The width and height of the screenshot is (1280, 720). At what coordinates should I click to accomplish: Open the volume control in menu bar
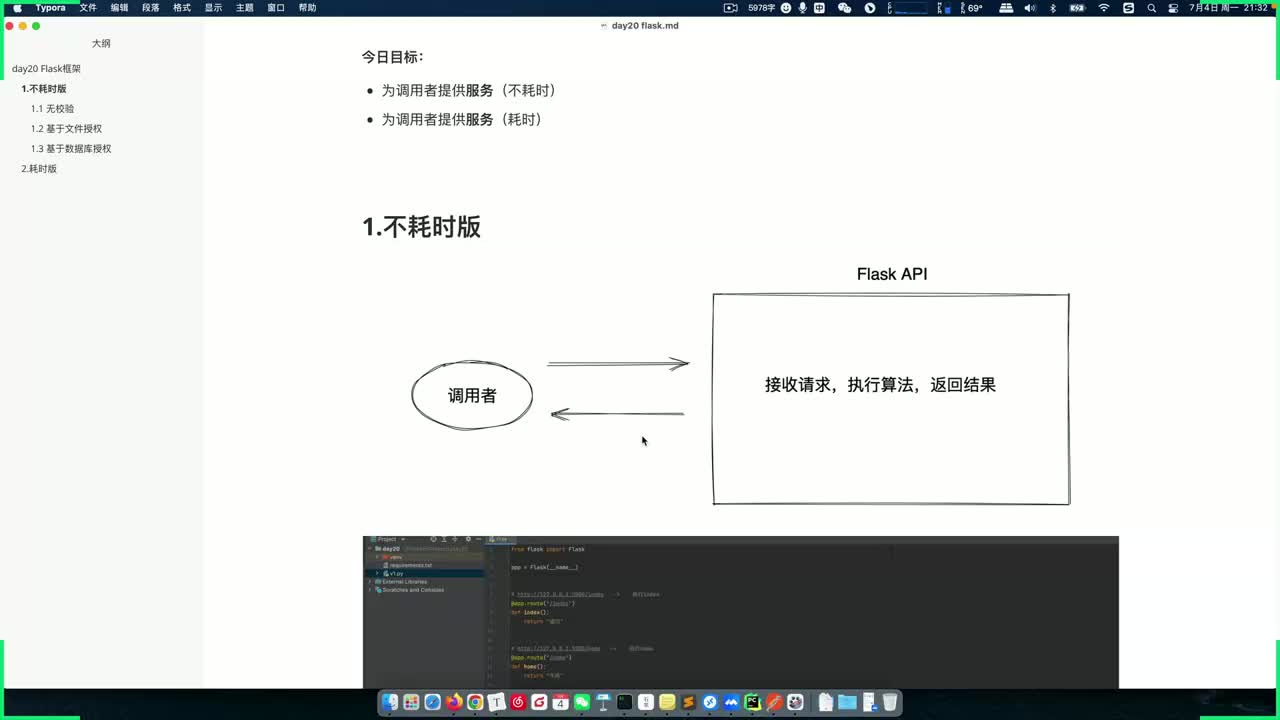1030,8
